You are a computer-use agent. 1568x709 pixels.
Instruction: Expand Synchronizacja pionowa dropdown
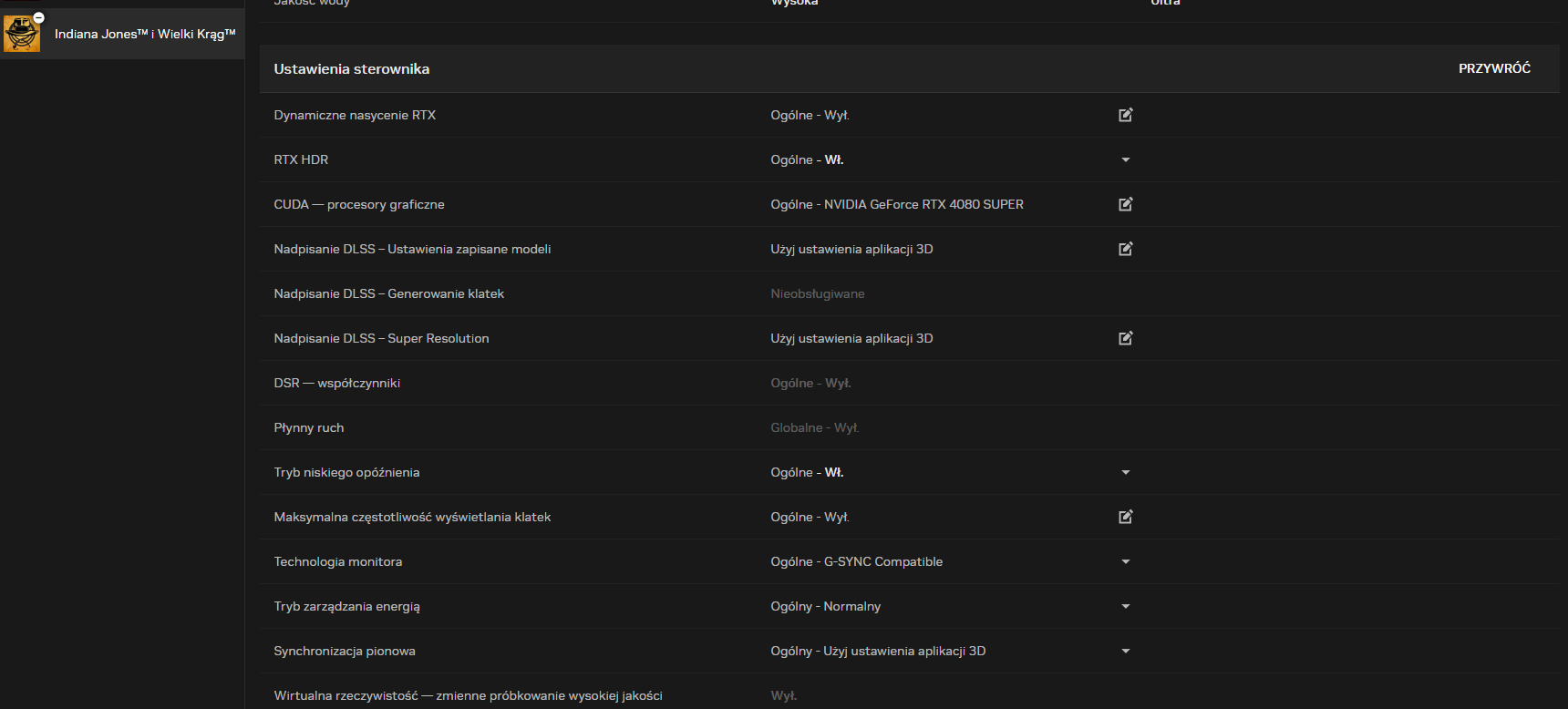coord(1126,651)
